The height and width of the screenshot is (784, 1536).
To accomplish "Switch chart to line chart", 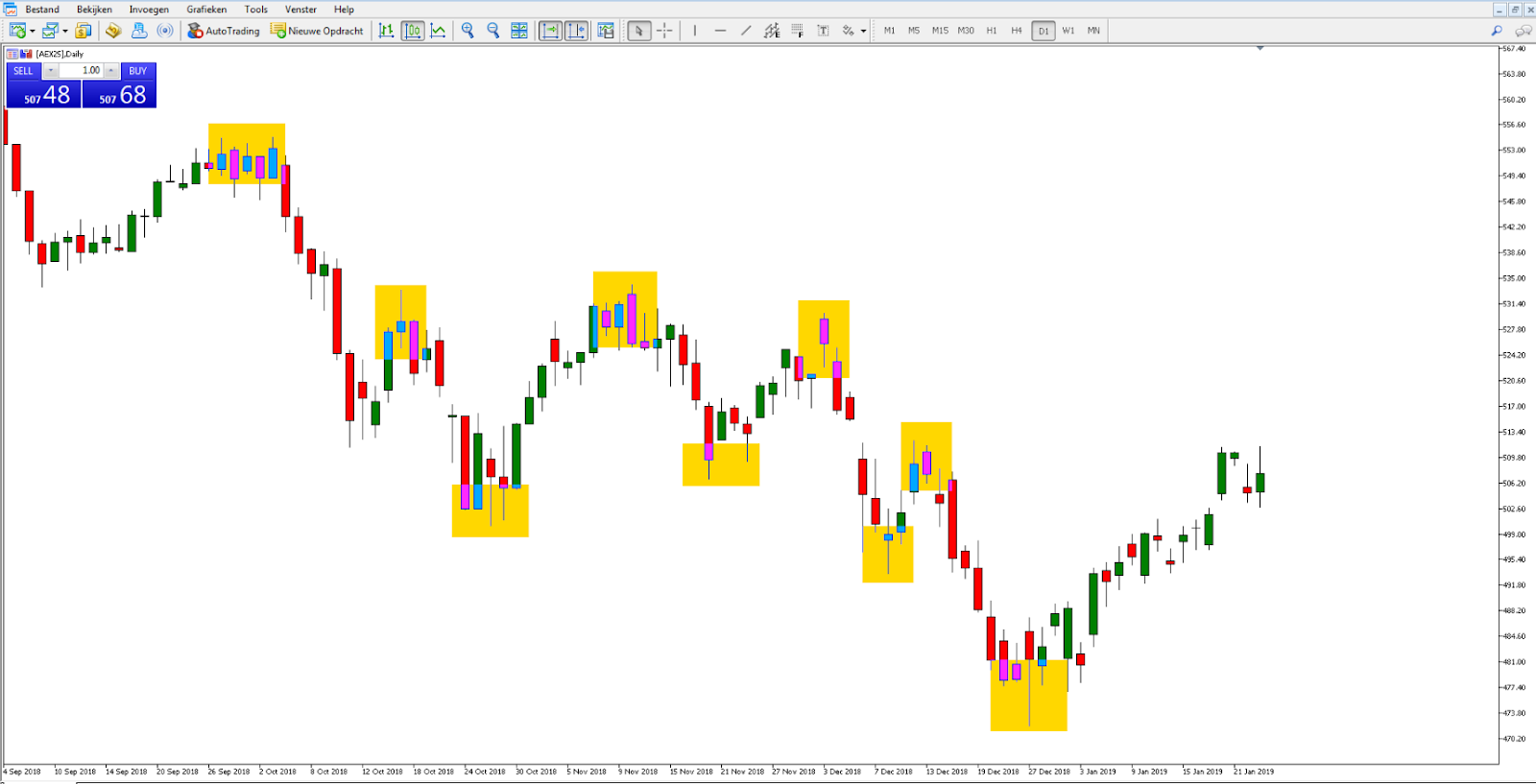I will point(439,31).
